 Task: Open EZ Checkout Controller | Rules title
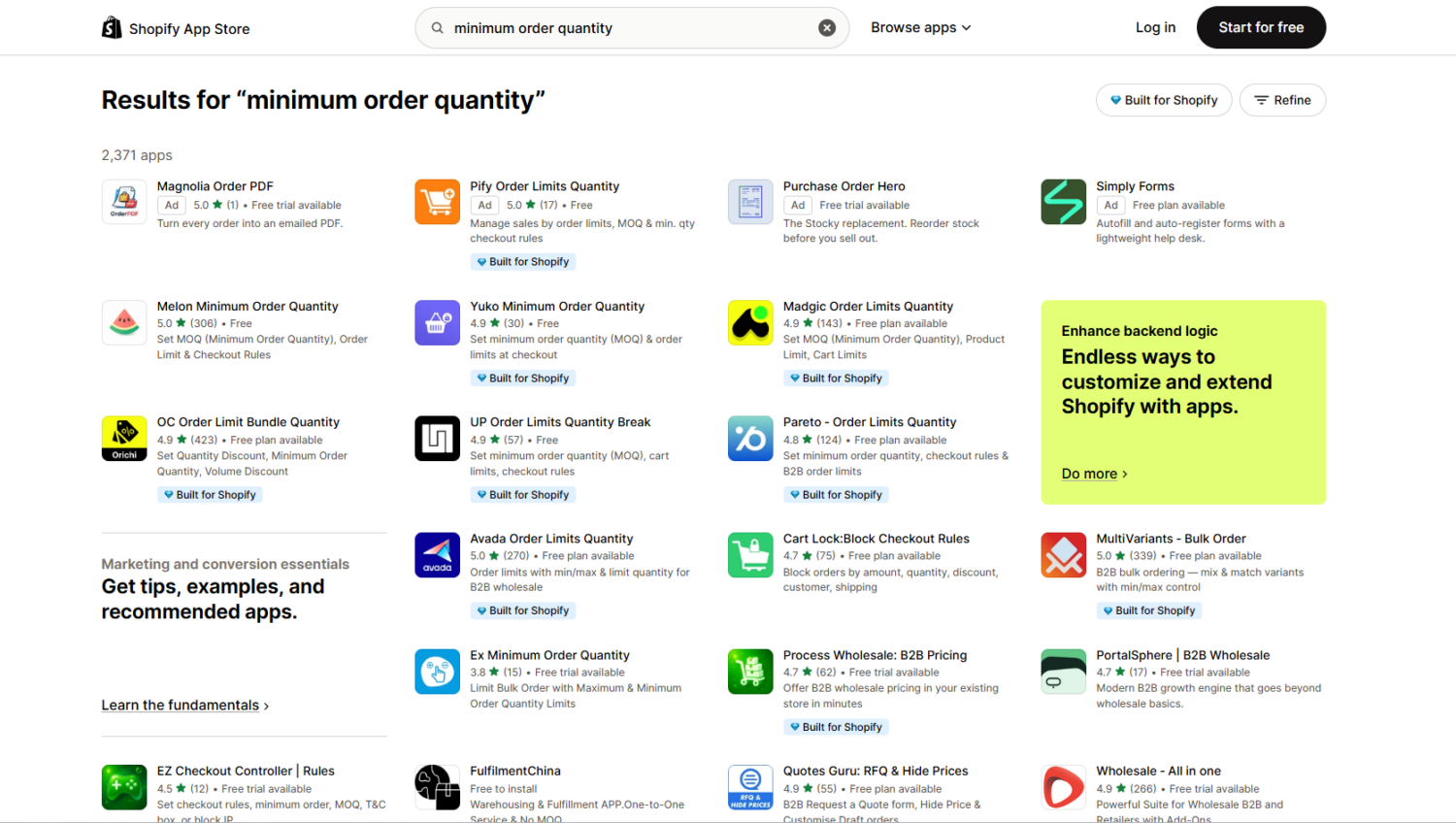246,771
